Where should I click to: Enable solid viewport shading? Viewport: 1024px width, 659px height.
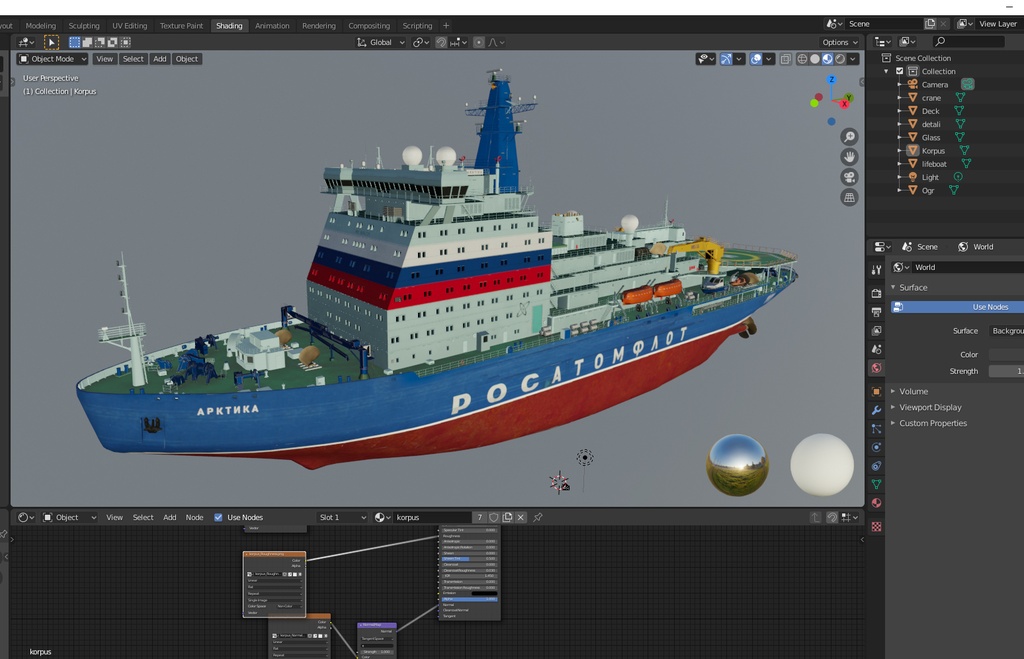point(815,59)
